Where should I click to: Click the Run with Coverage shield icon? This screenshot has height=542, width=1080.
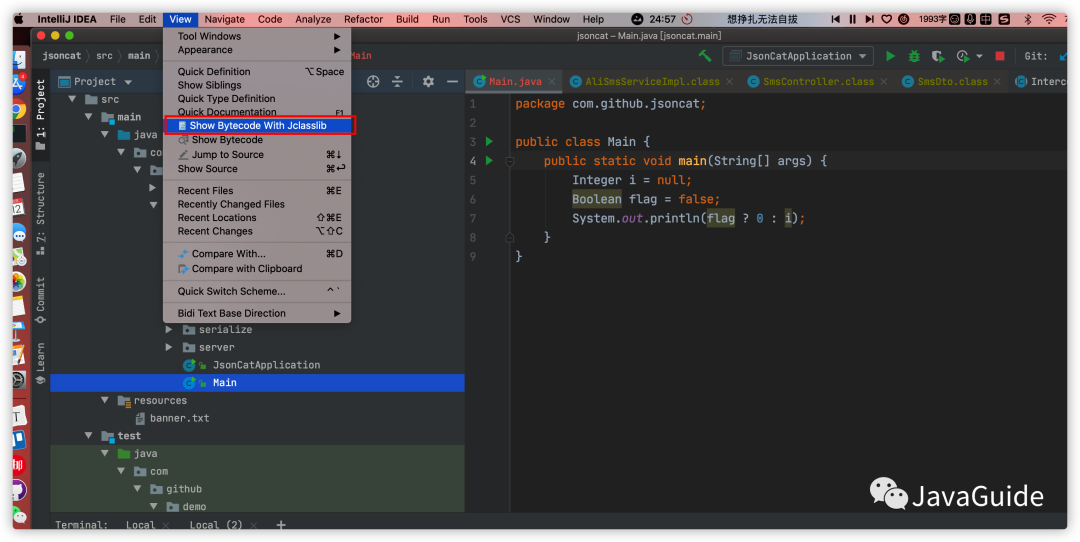pos(937,56)
